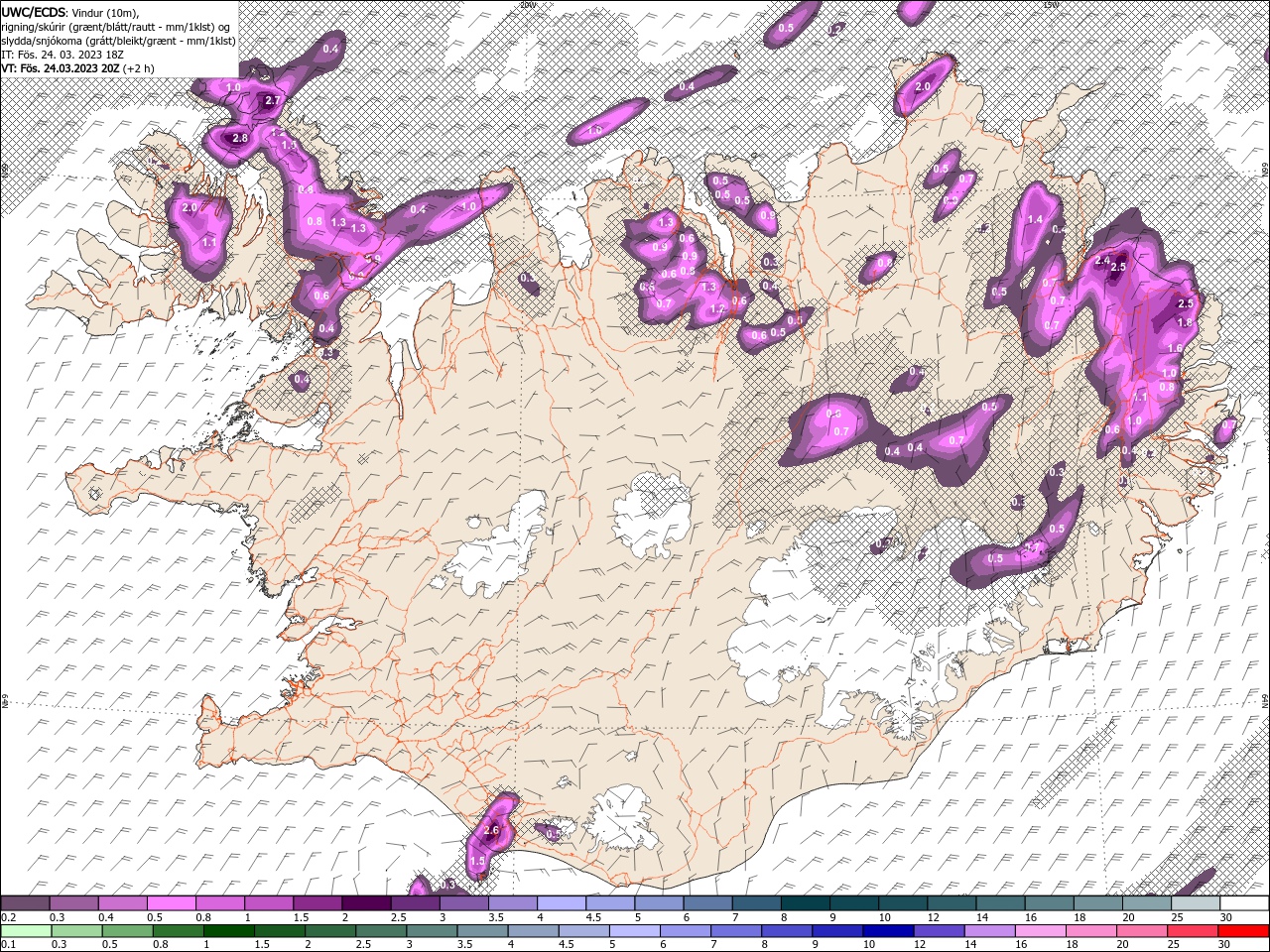Click the white swatch labeled 30 in purple legend
The height and width of the screenshot is (952, 1270).
click(1243, 903)
